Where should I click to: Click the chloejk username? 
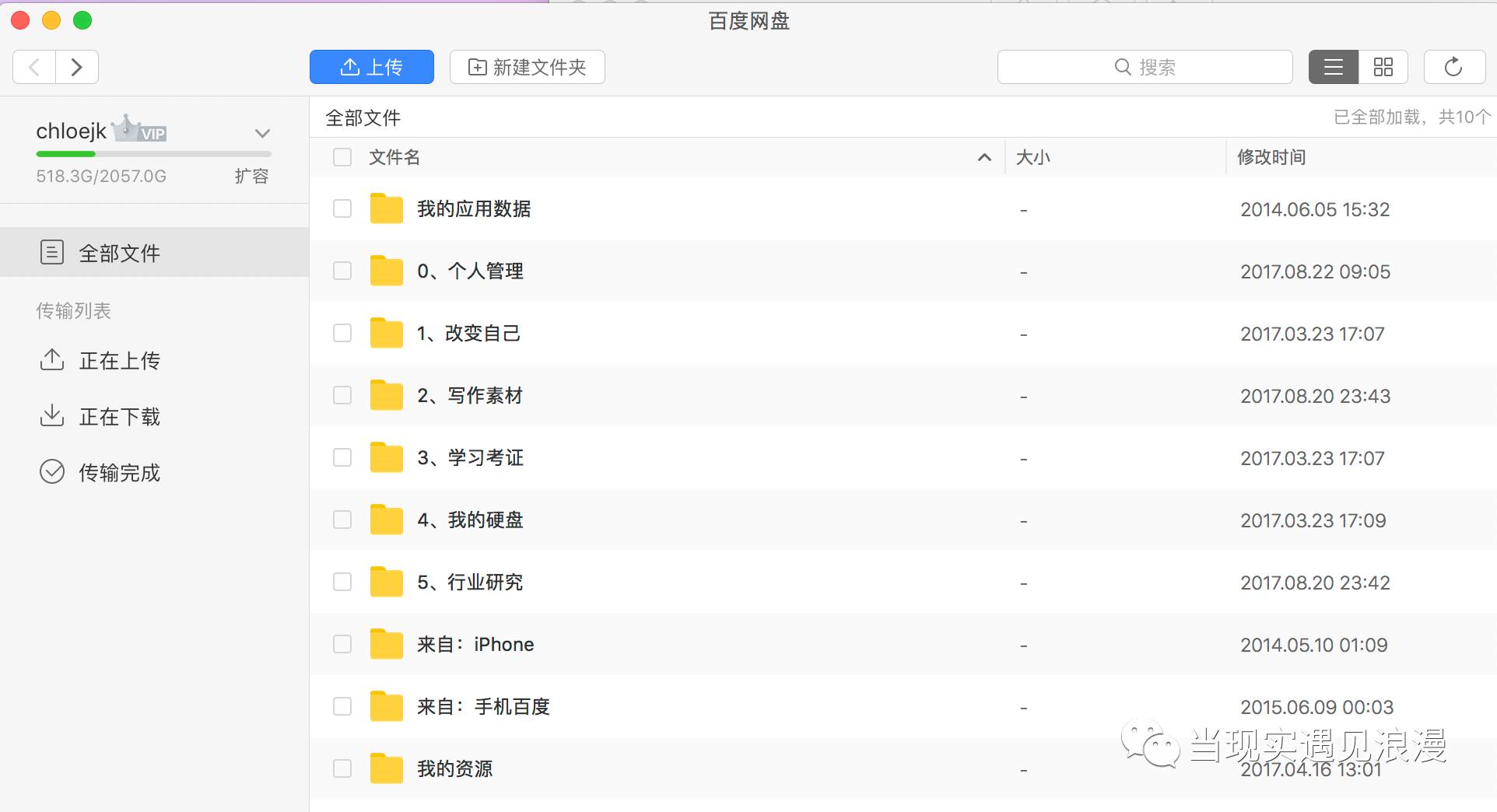(71, 131)
